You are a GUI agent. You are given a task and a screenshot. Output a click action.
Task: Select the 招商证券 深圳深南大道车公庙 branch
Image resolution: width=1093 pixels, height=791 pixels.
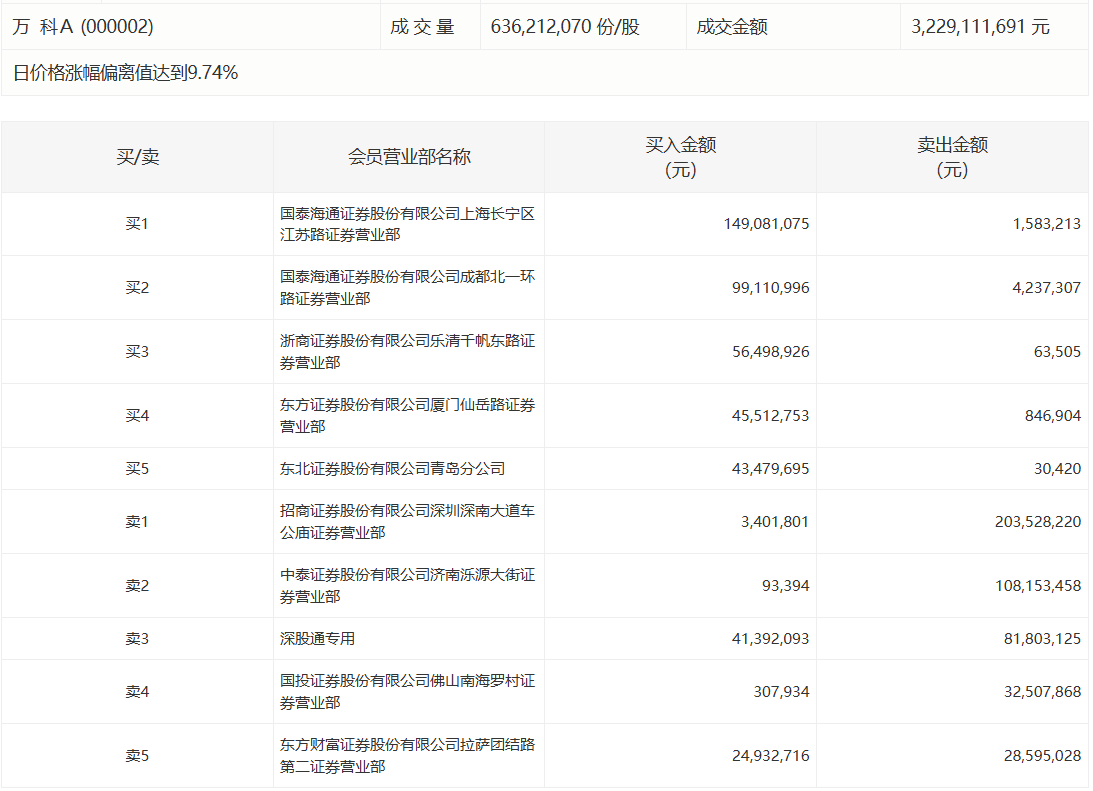click(408, 522)
